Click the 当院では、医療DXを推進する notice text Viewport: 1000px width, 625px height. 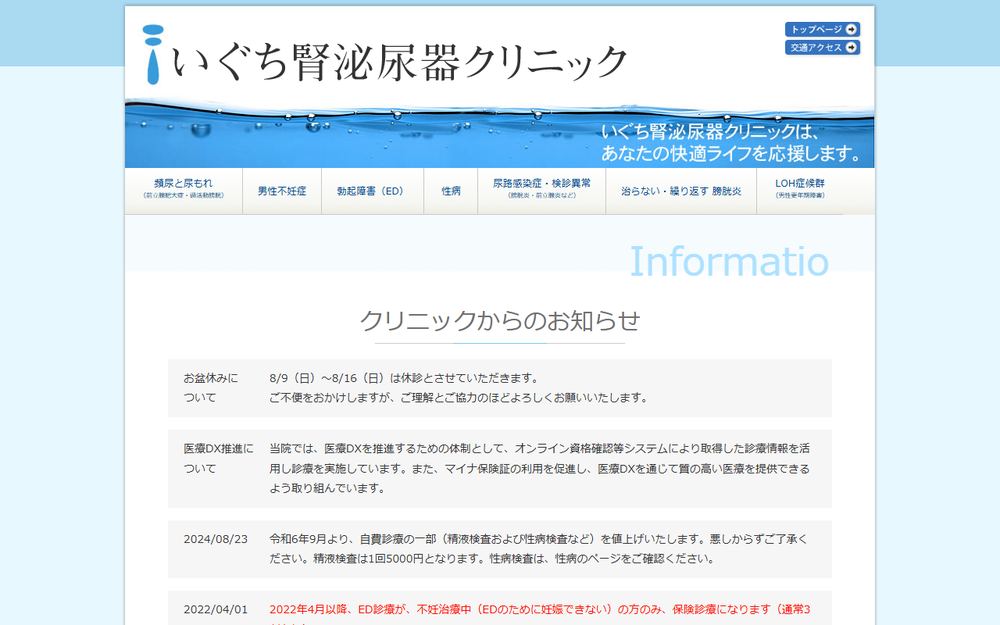540,468
